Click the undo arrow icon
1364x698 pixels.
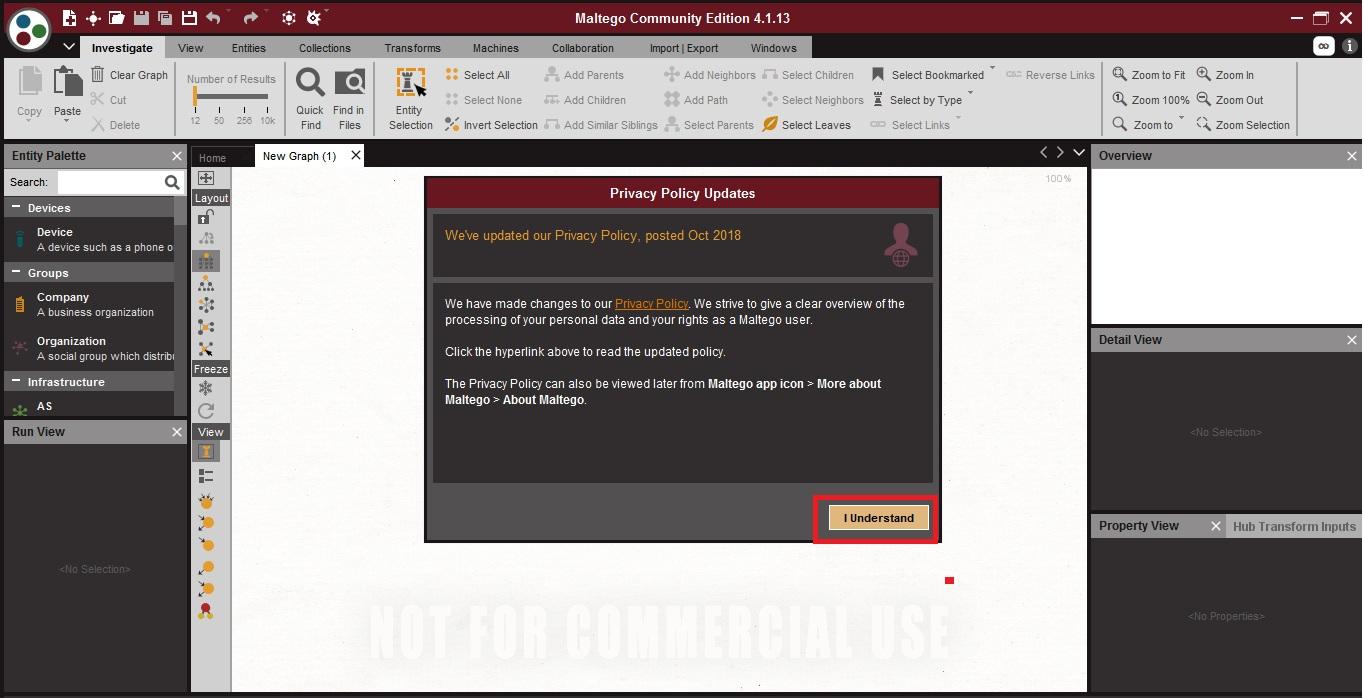click(x=213, y=18)
